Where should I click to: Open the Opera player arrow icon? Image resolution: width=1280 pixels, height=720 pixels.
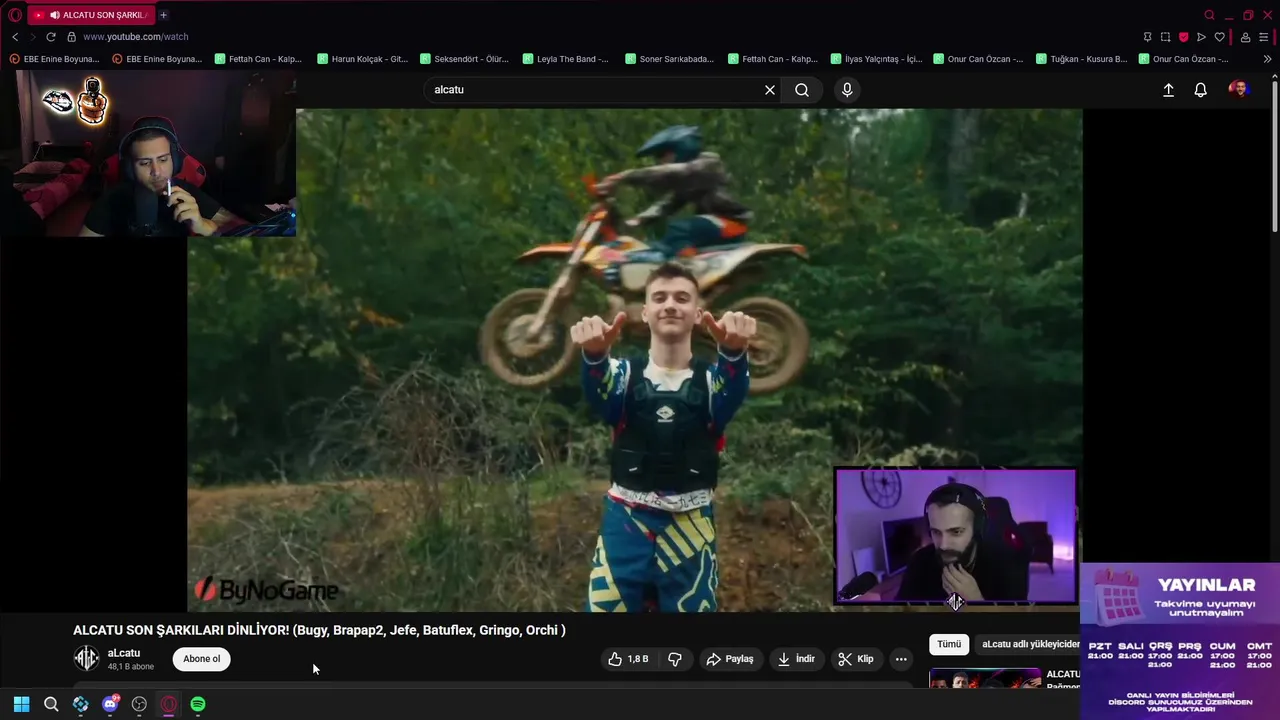pos(1201,37)
